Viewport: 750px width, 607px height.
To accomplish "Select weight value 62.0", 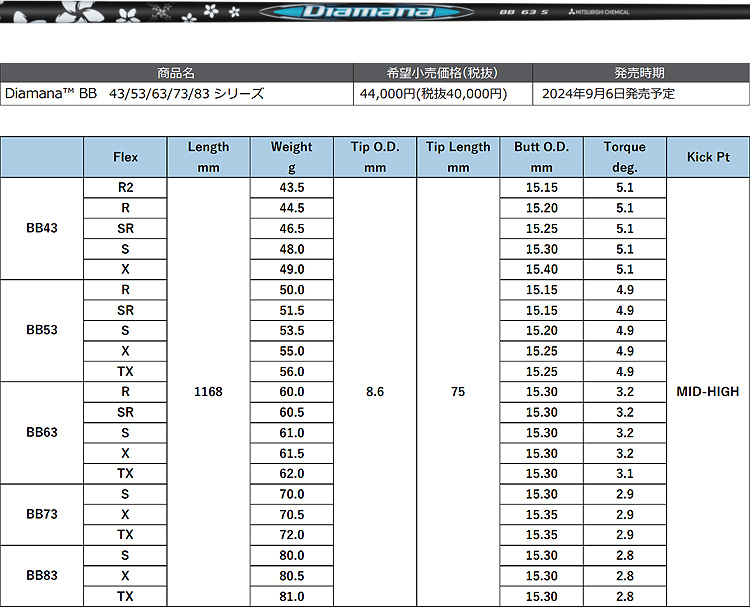I will pos(292,474).
